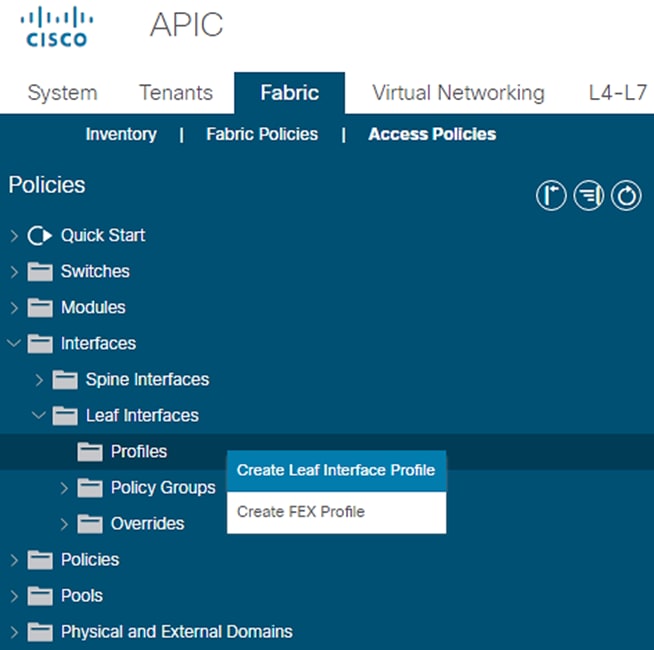
Task: Choose Create FEX Profile
Action: (x=301, y=512)
